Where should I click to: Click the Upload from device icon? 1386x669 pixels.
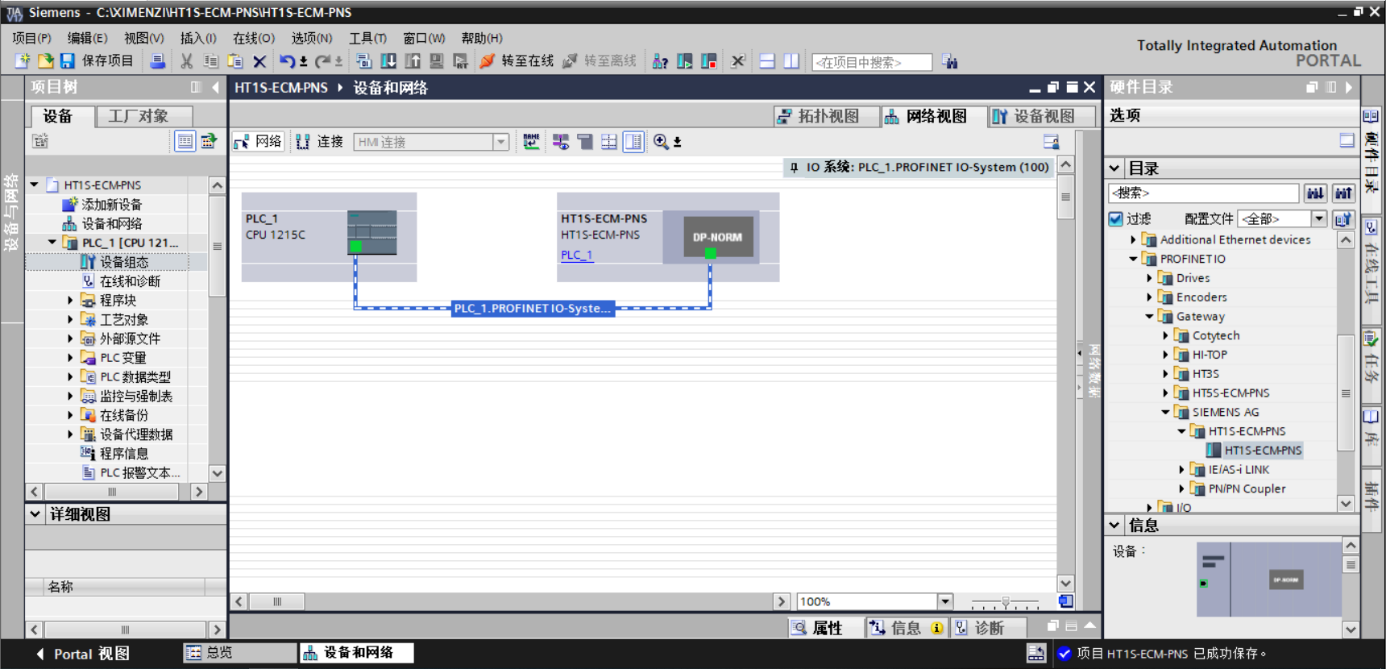coord(412,61)
